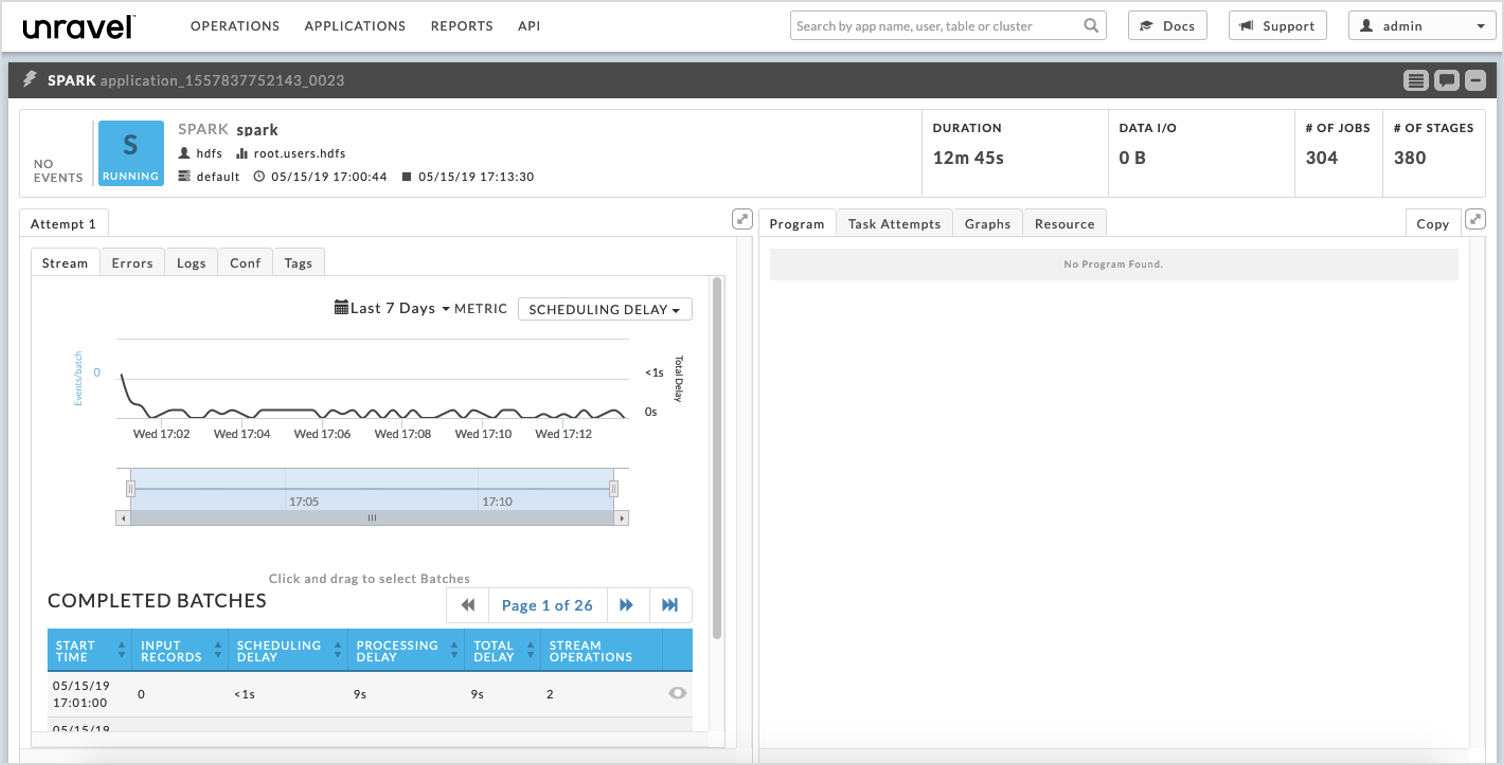Click the search magnifier icon
The width and height of the screenshot is (1504, 765).
(x=1091, y=26)
